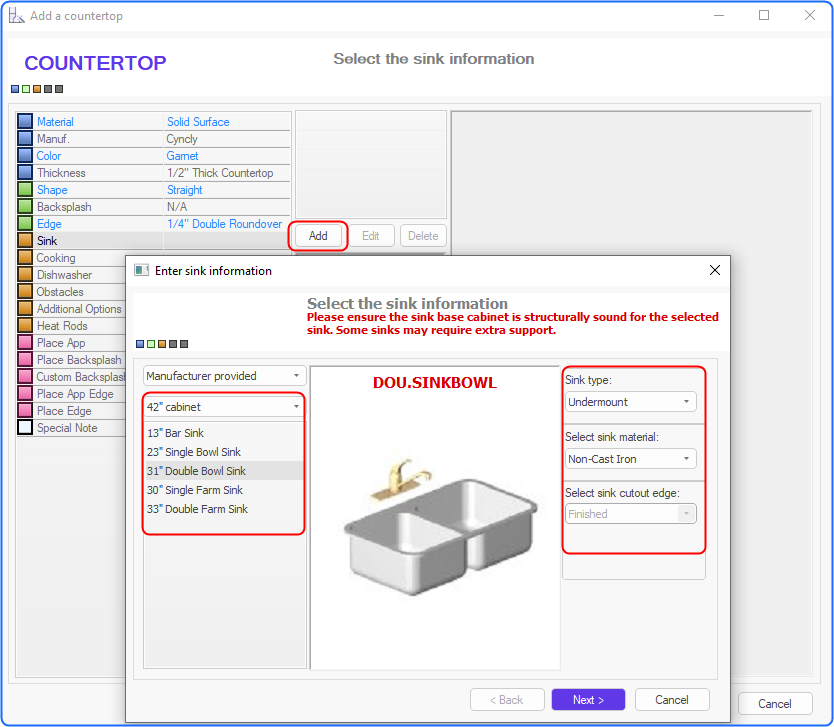Open the Manufacturer provided dropdown
The image size is (834, 727).
tap(224, 376)
